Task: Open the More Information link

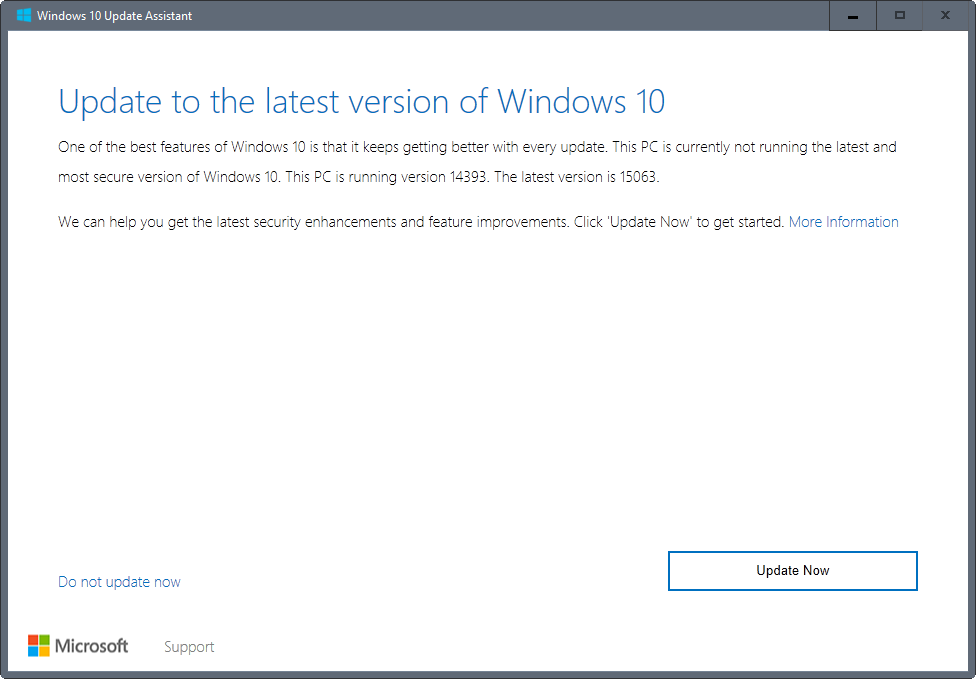Action: tap(843, 222)
